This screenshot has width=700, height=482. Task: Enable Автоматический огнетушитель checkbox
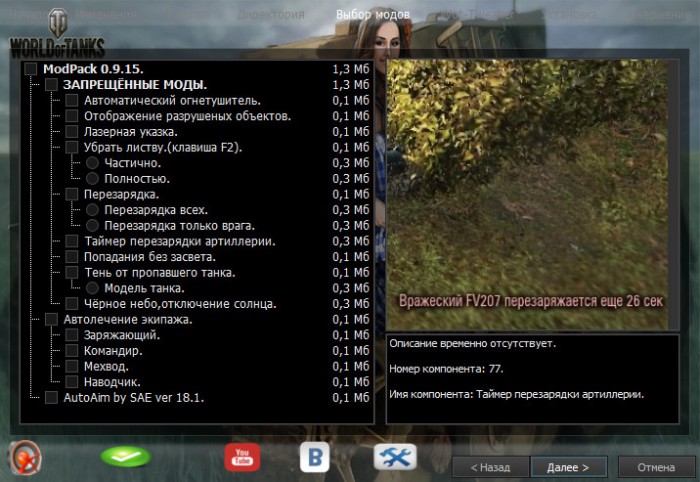(72, 100)
